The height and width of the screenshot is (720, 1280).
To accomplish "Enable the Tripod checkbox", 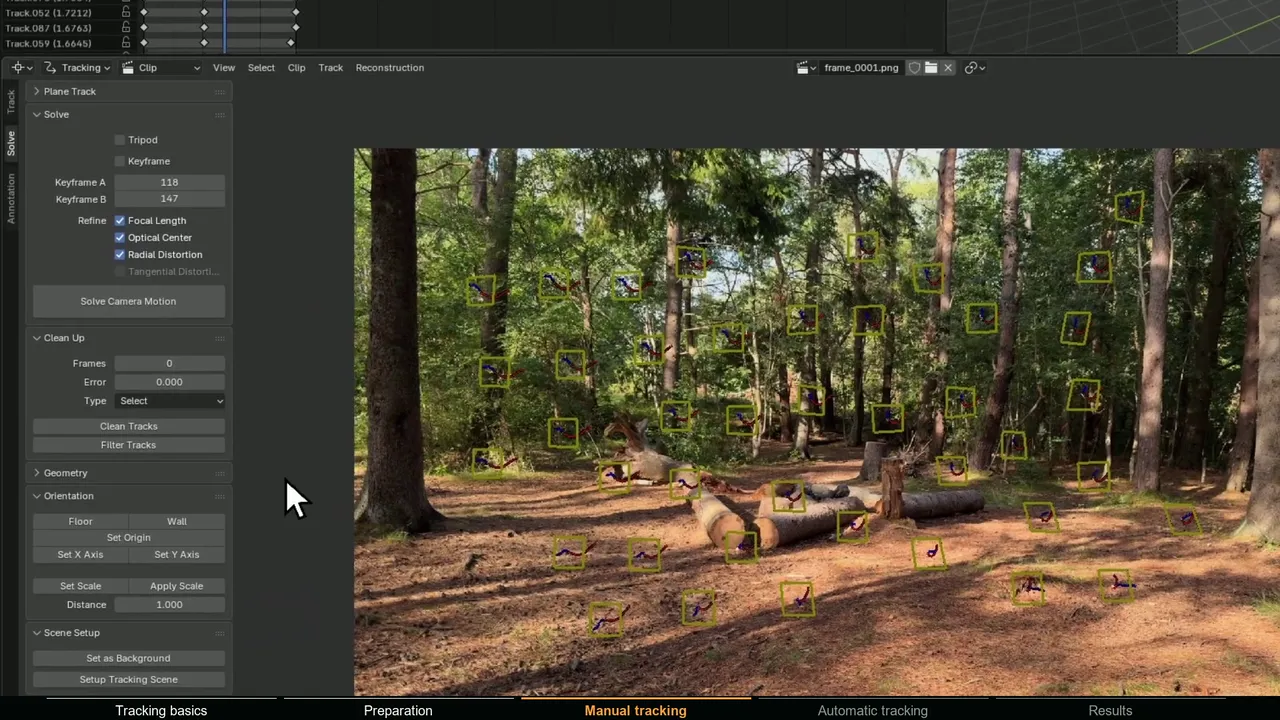I will (120, 140).
